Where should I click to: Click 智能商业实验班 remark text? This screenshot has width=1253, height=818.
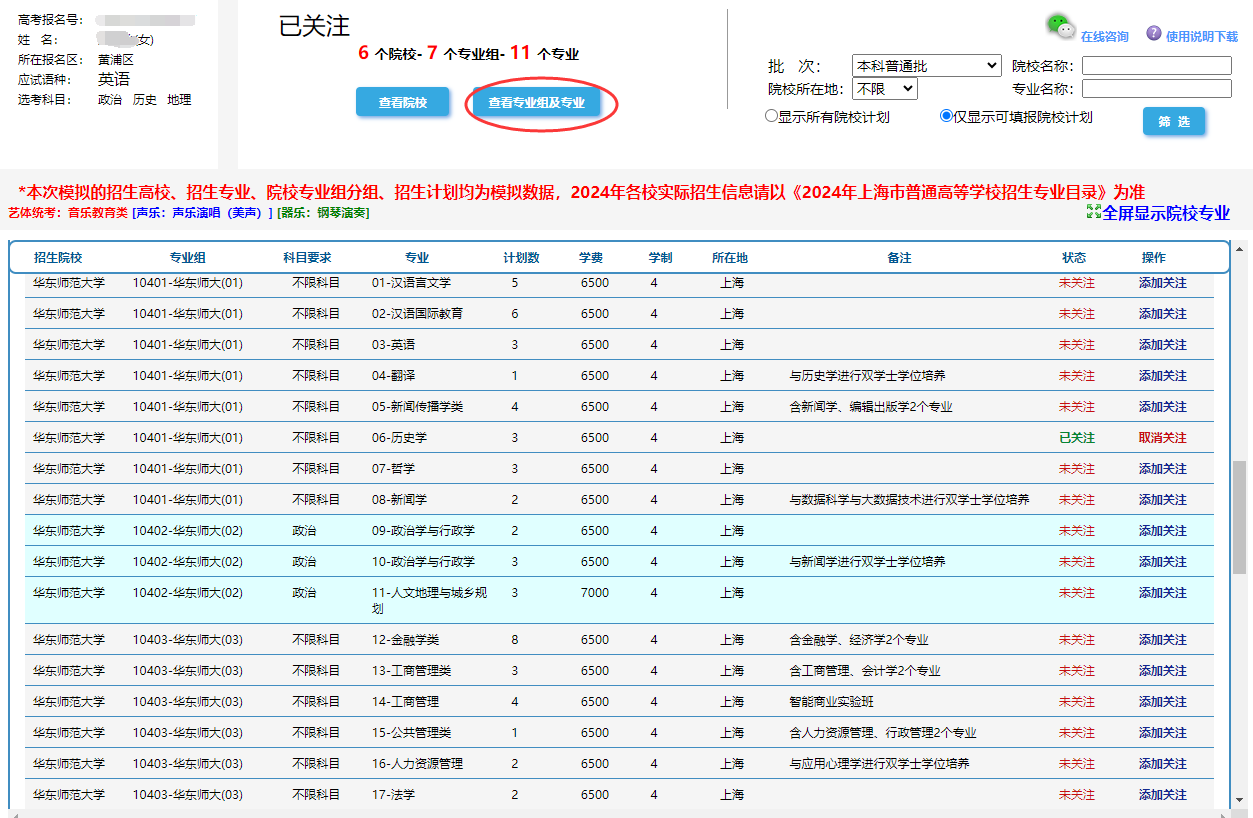(x=831, y=702)
